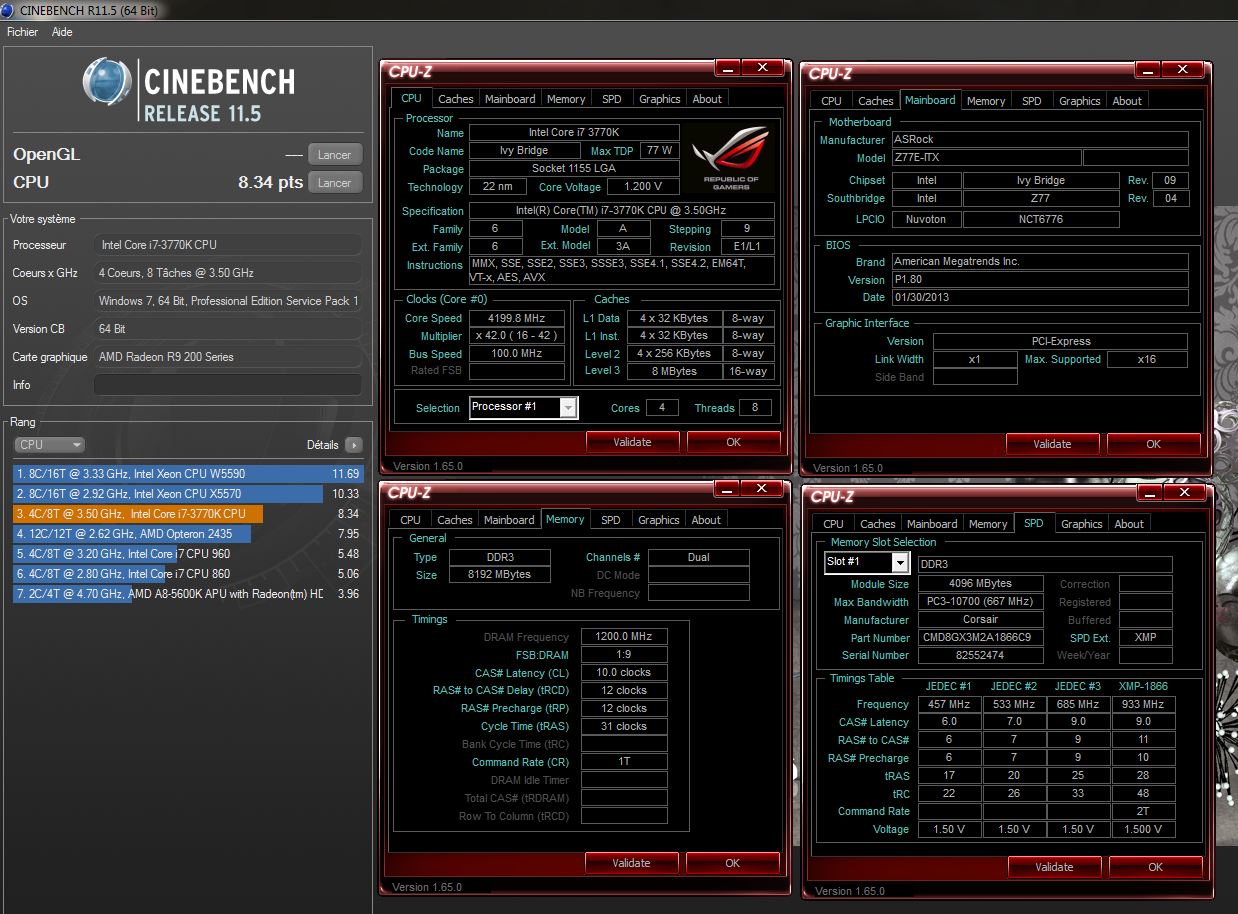Screen dimensions: 1238x914
Task: Click the Cinebench logo sphere icon
Action: coord(108,82)
